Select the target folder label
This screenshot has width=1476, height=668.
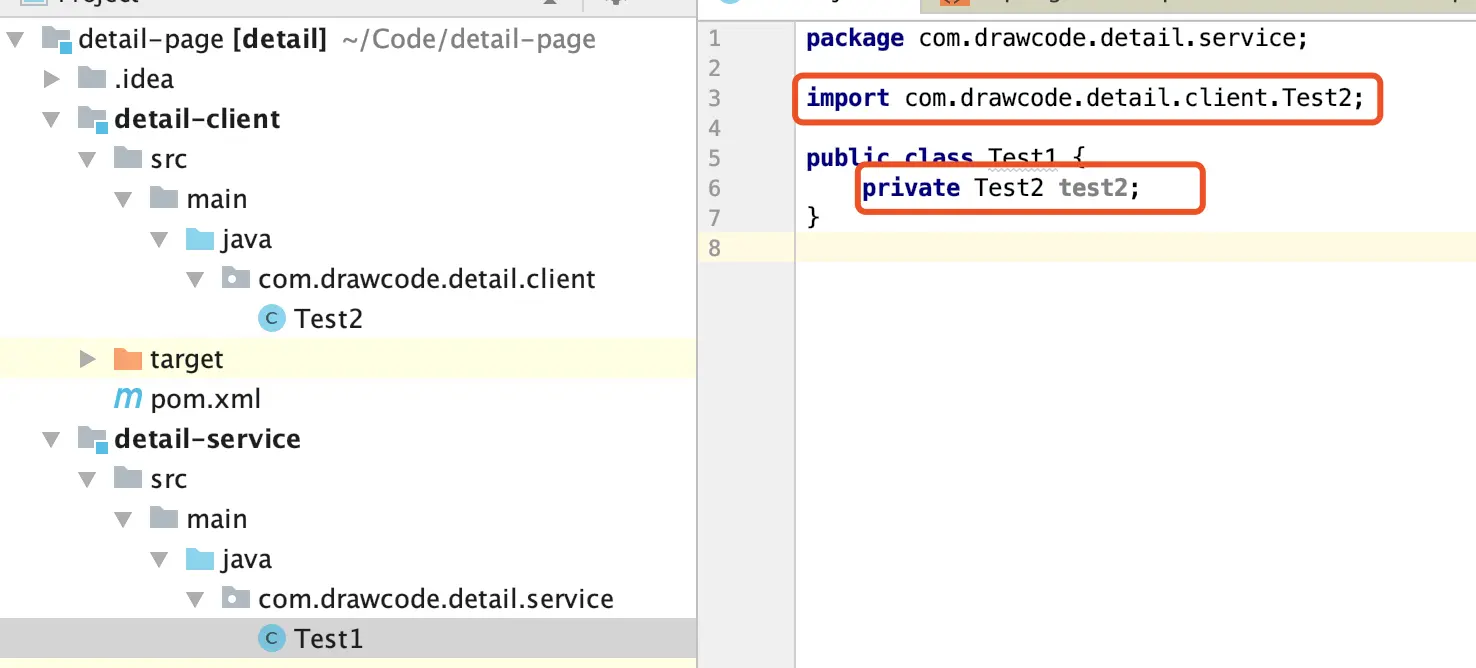187,360
